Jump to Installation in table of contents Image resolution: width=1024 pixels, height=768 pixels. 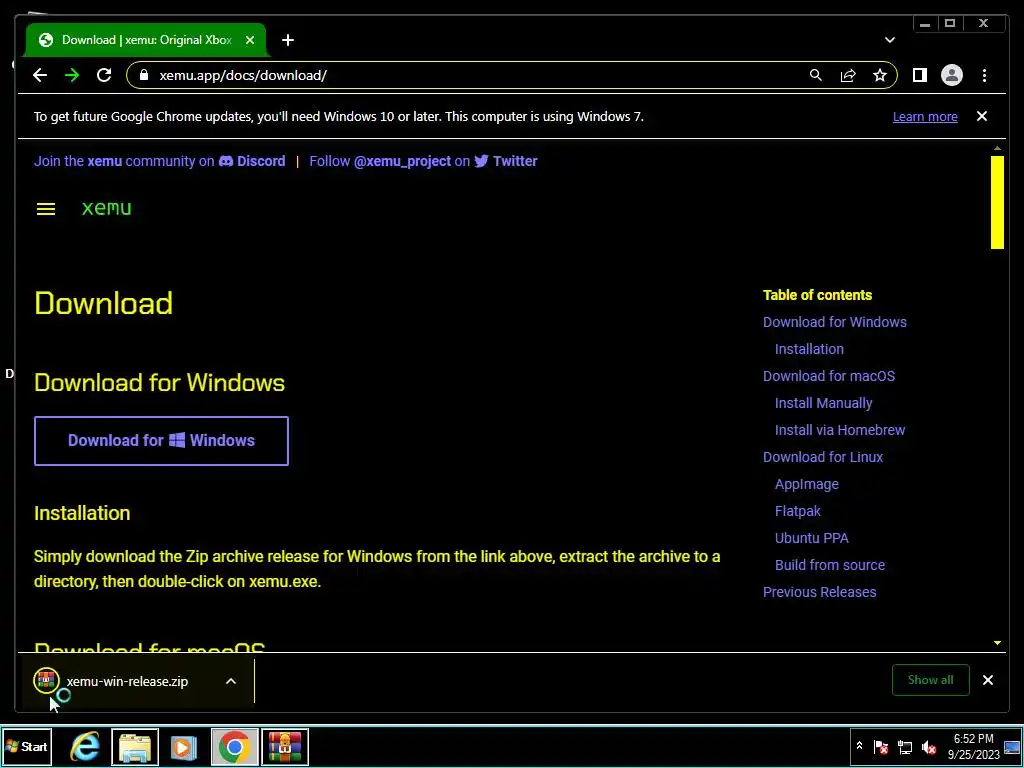(x=809, y=349)
